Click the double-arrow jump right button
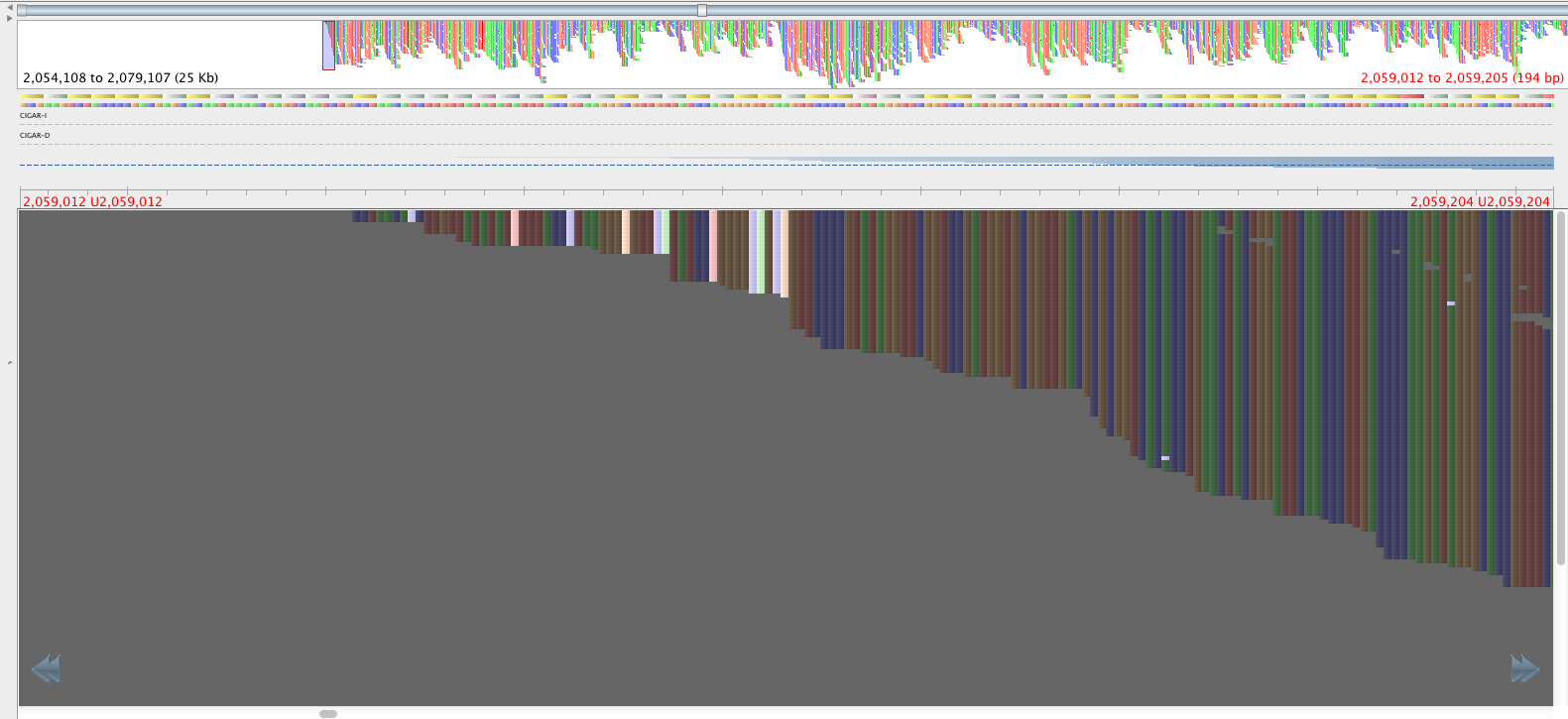 1524,668
